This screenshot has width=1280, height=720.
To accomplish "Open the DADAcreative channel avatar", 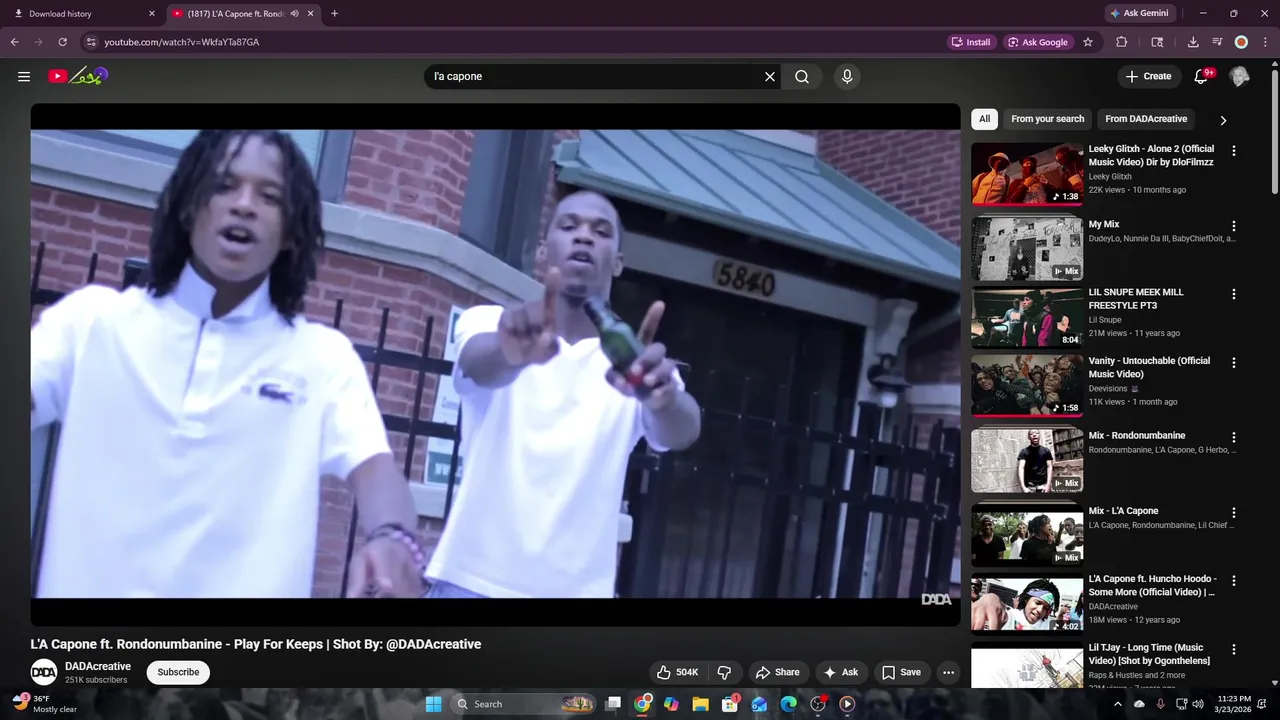I will [x=44, y=672].
